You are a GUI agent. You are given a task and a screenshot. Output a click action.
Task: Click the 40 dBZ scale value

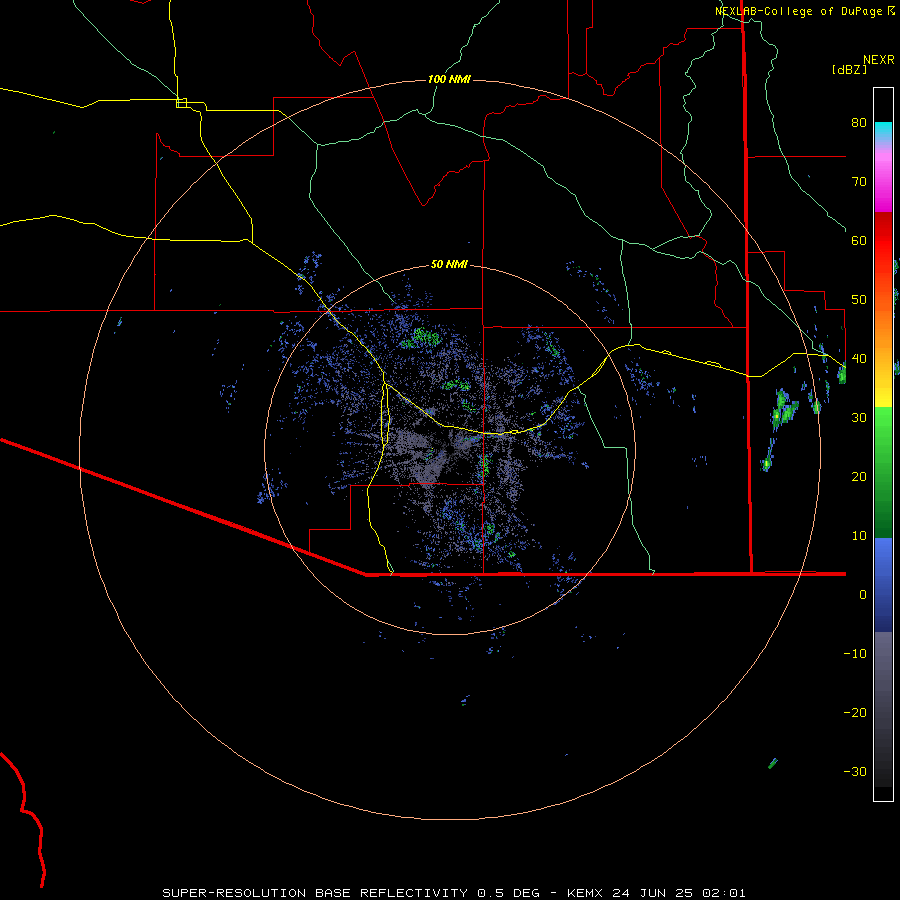tap(859, 358)
